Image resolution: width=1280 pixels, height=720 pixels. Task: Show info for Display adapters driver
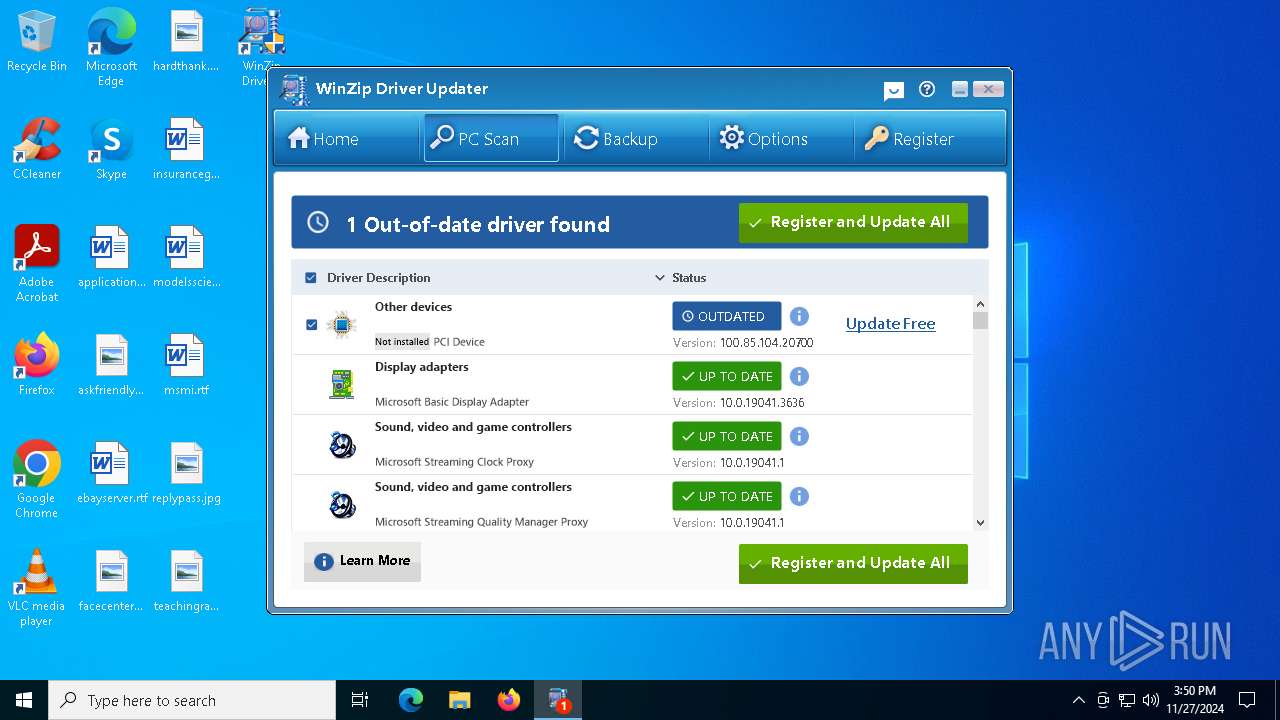click(799, 376)
